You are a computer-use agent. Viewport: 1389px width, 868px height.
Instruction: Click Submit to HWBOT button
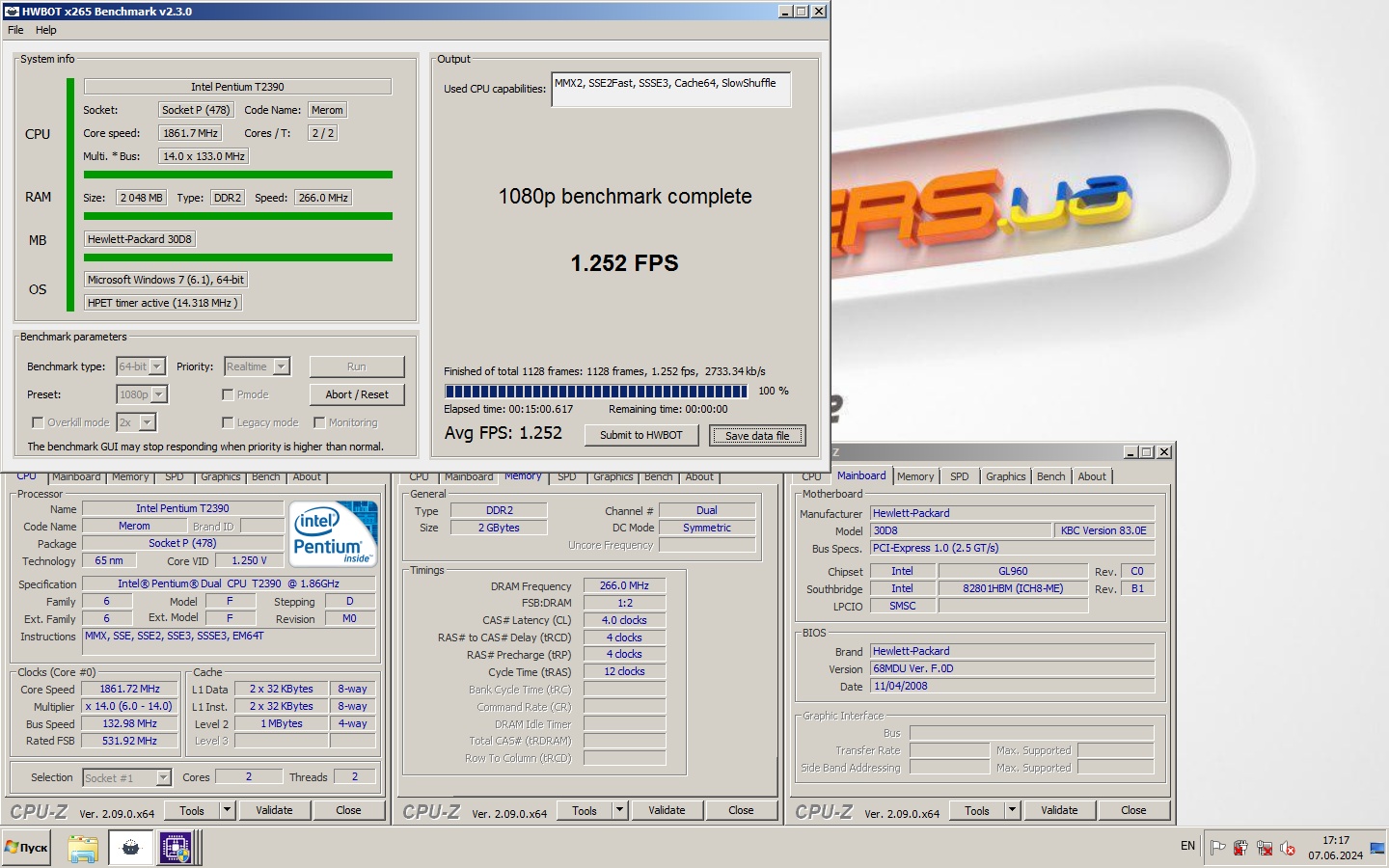tap(640, 435)
